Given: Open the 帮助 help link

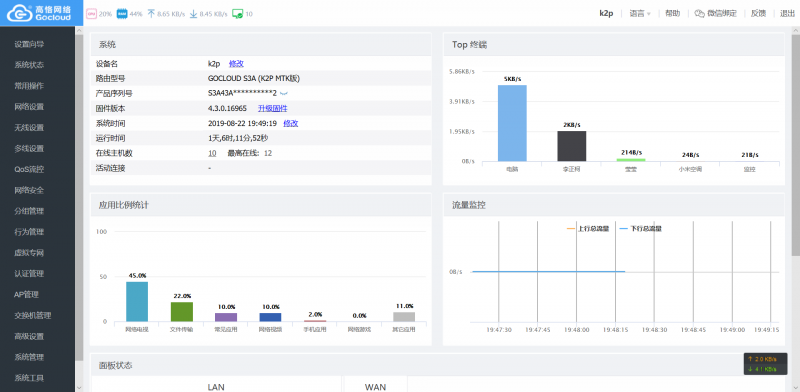Looking at the screenshot, I should pos(672,14).
